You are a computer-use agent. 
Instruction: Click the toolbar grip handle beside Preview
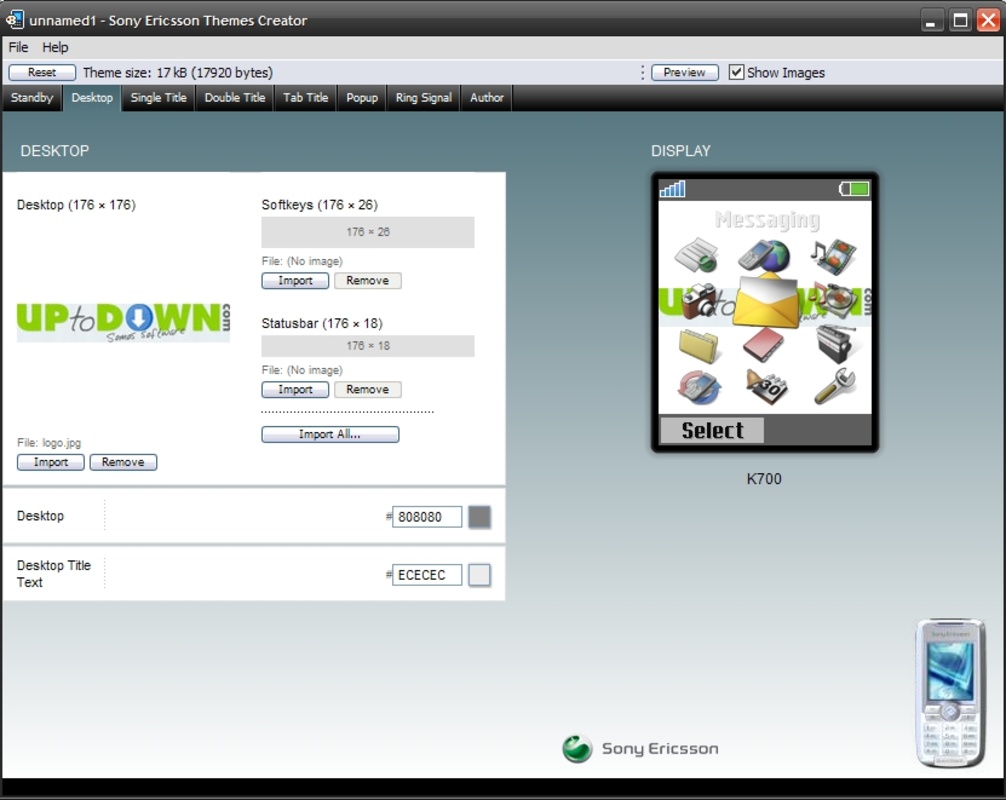642,72
